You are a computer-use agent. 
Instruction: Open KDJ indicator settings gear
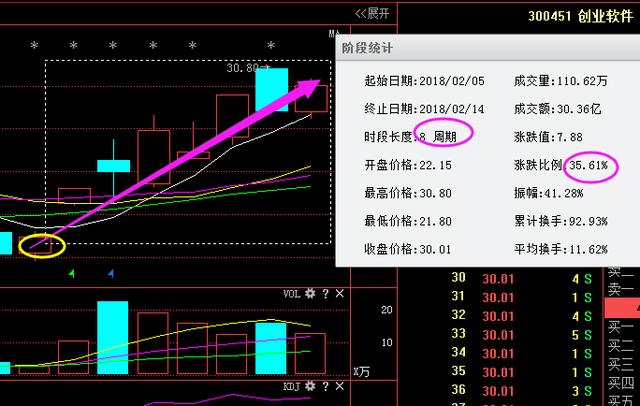pos(310,386)
